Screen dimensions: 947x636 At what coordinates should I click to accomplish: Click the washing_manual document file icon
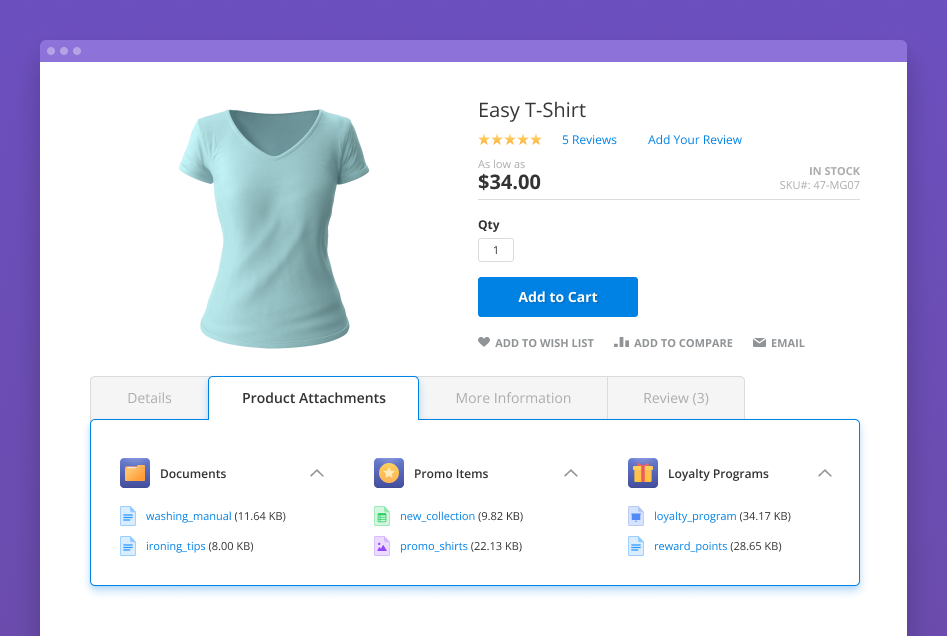[128, 516]
